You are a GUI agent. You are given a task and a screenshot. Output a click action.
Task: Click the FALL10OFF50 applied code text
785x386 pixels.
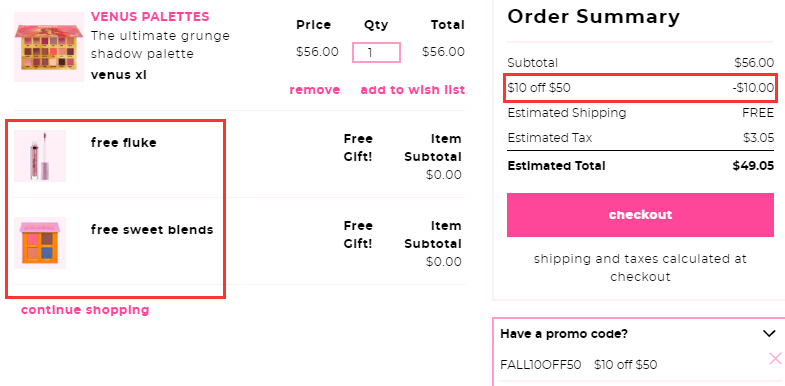click(541, 364)
